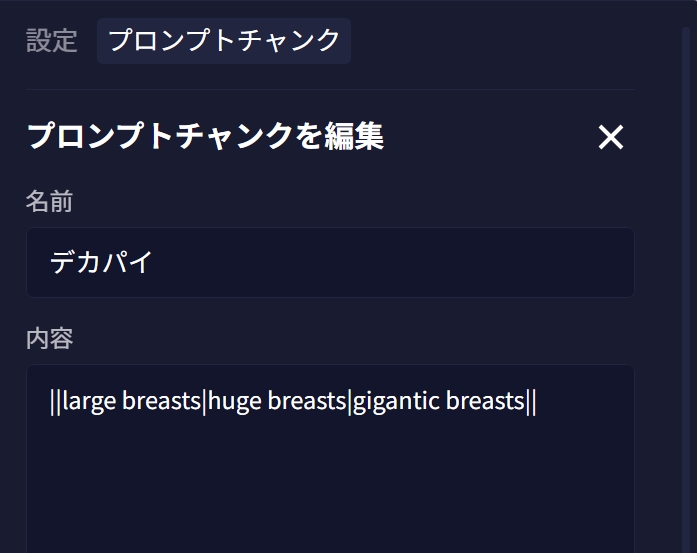Close the prompt chunk editor with X
This screenshot has height=553, width=697.
coord(610,137)
